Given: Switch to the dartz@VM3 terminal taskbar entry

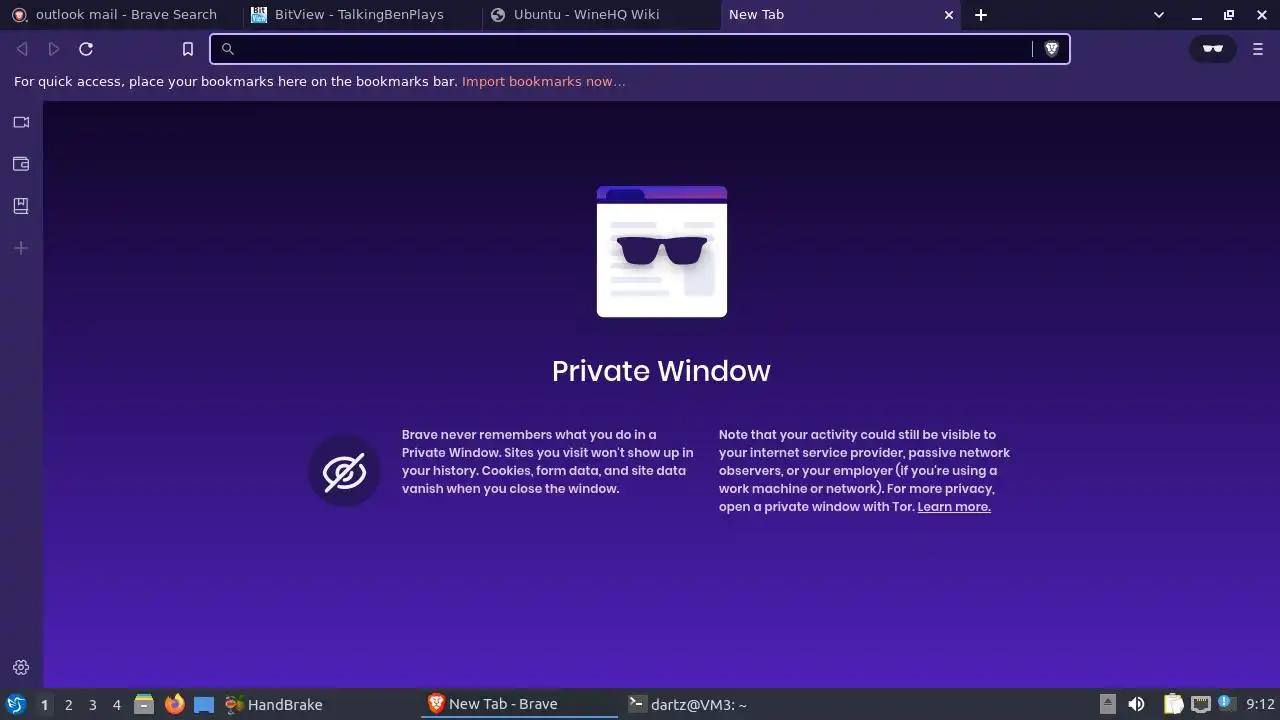Looking at the screenshot, I should click(x=720, y=705).
